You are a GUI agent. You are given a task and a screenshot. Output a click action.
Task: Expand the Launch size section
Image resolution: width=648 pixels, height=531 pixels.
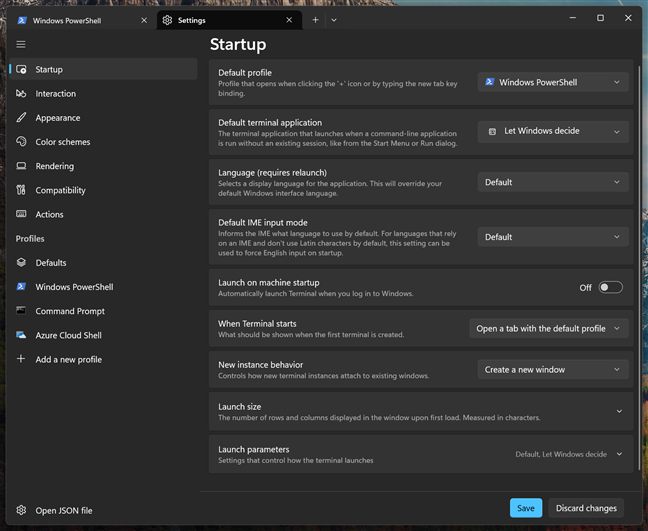pos(421,411)
